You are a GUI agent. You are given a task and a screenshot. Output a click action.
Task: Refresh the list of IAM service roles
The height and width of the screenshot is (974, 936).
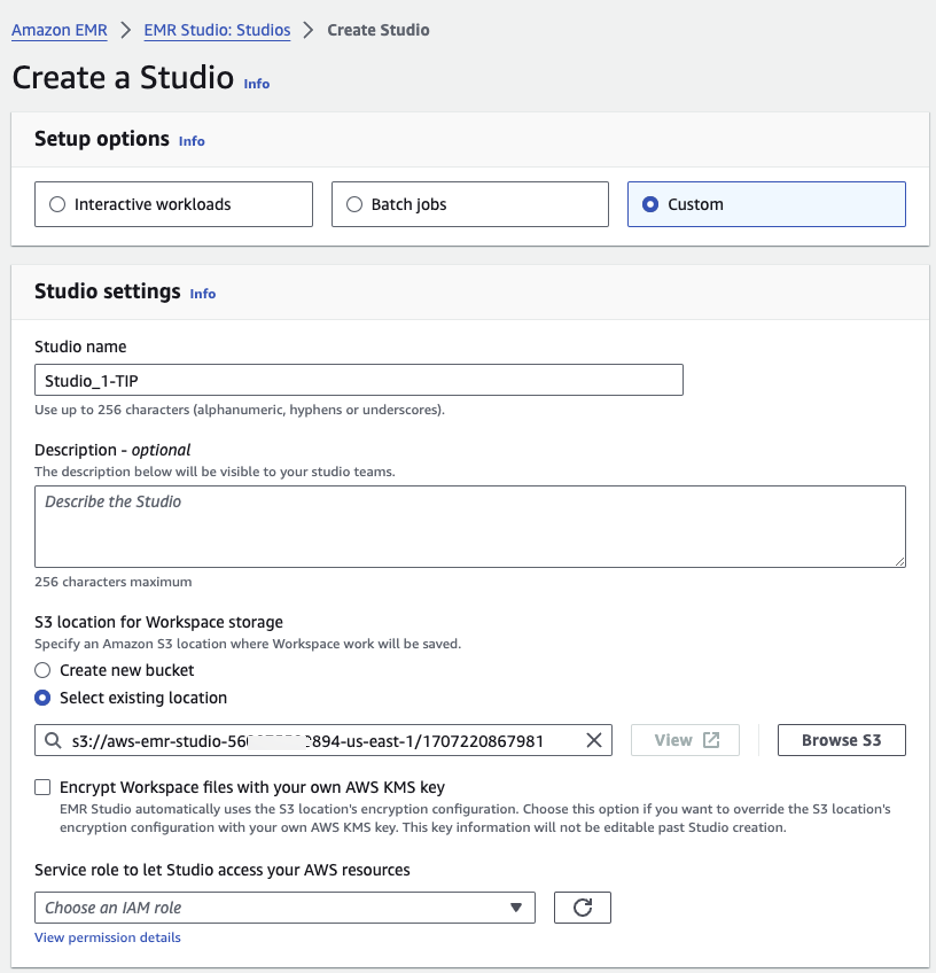tap(582, 907)
